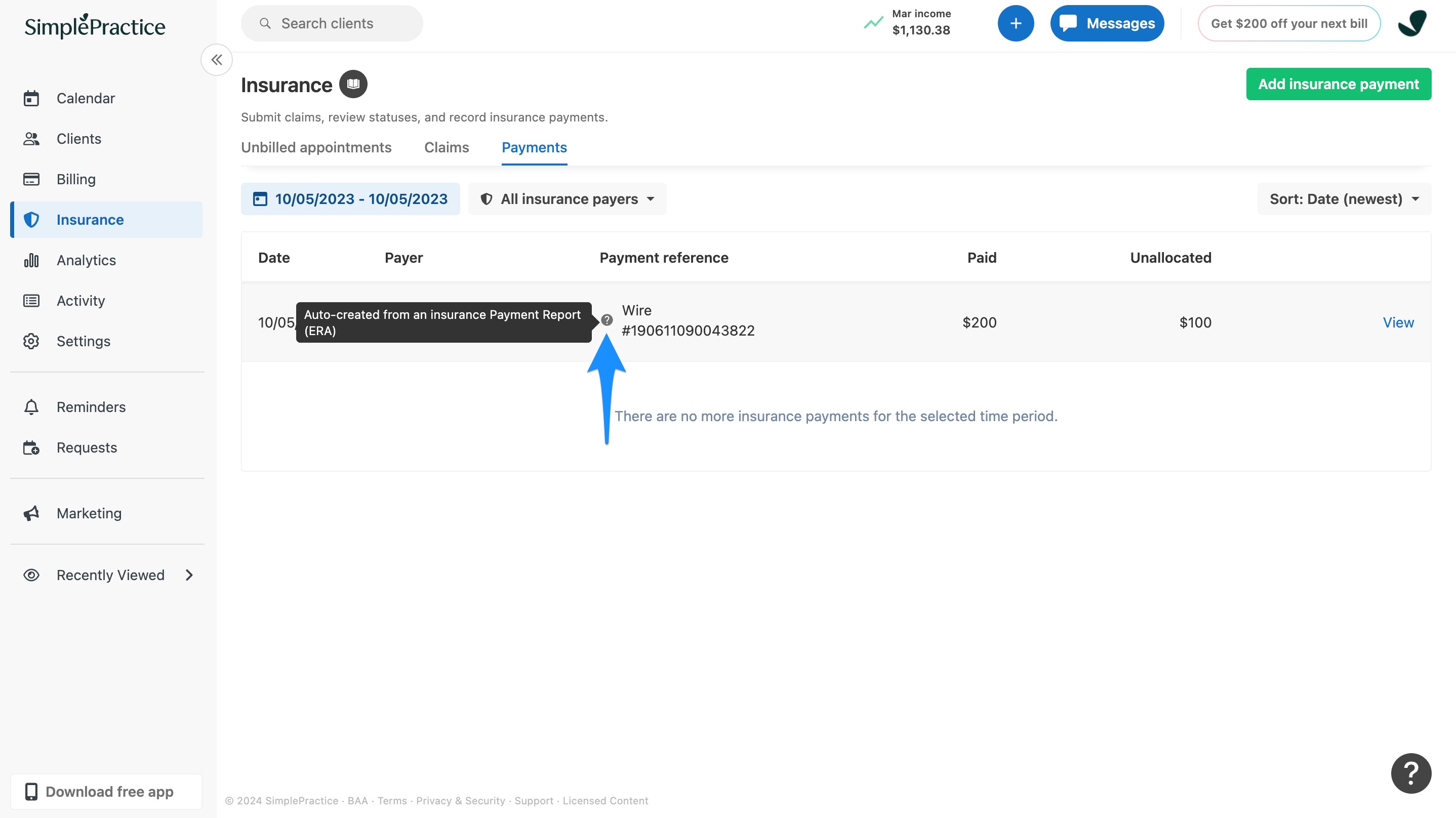Open the Insurance help guide book icon
1456x818 pixels.
click(x=354, y=84)
